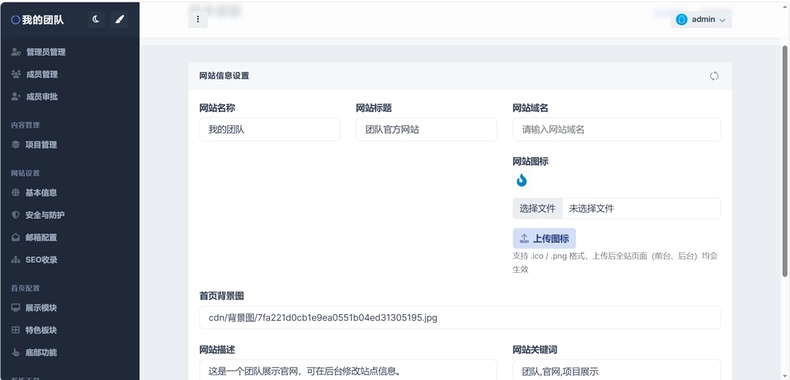
Task: Click 底部功能 hand icon
Action: coord(16,353)
